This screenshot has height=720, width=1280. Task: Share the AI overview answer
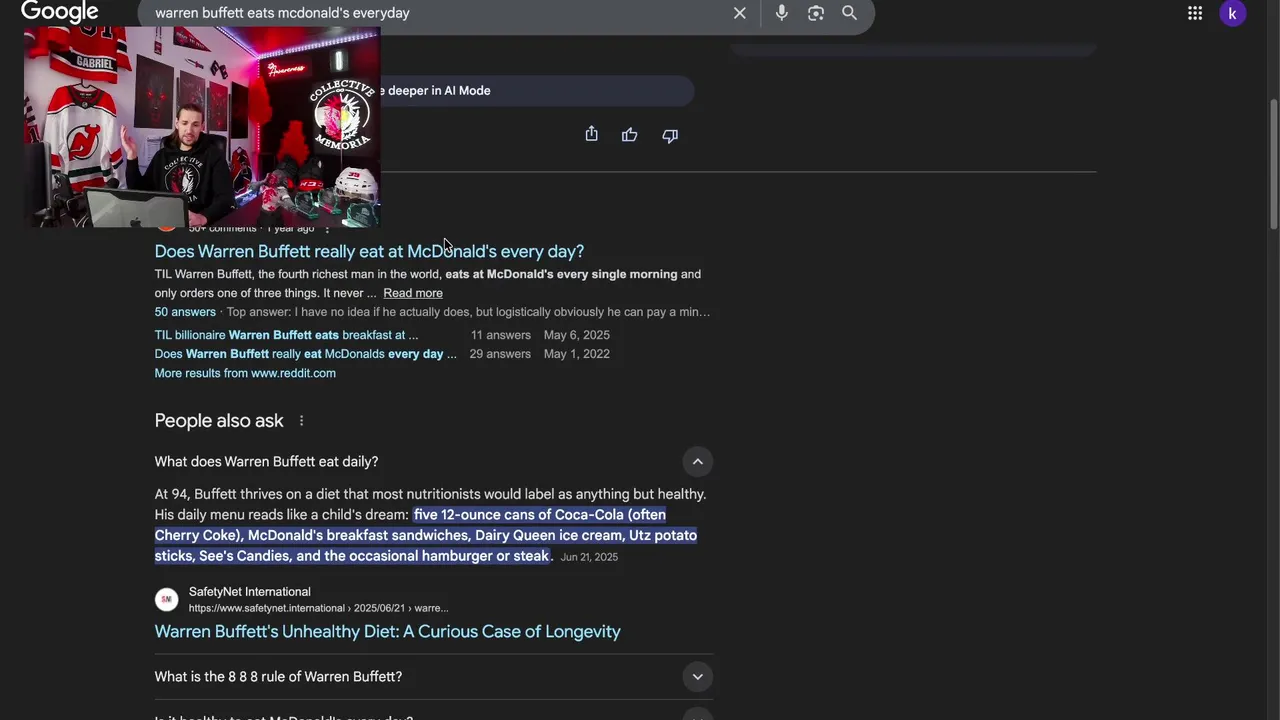tap(591, 134)
